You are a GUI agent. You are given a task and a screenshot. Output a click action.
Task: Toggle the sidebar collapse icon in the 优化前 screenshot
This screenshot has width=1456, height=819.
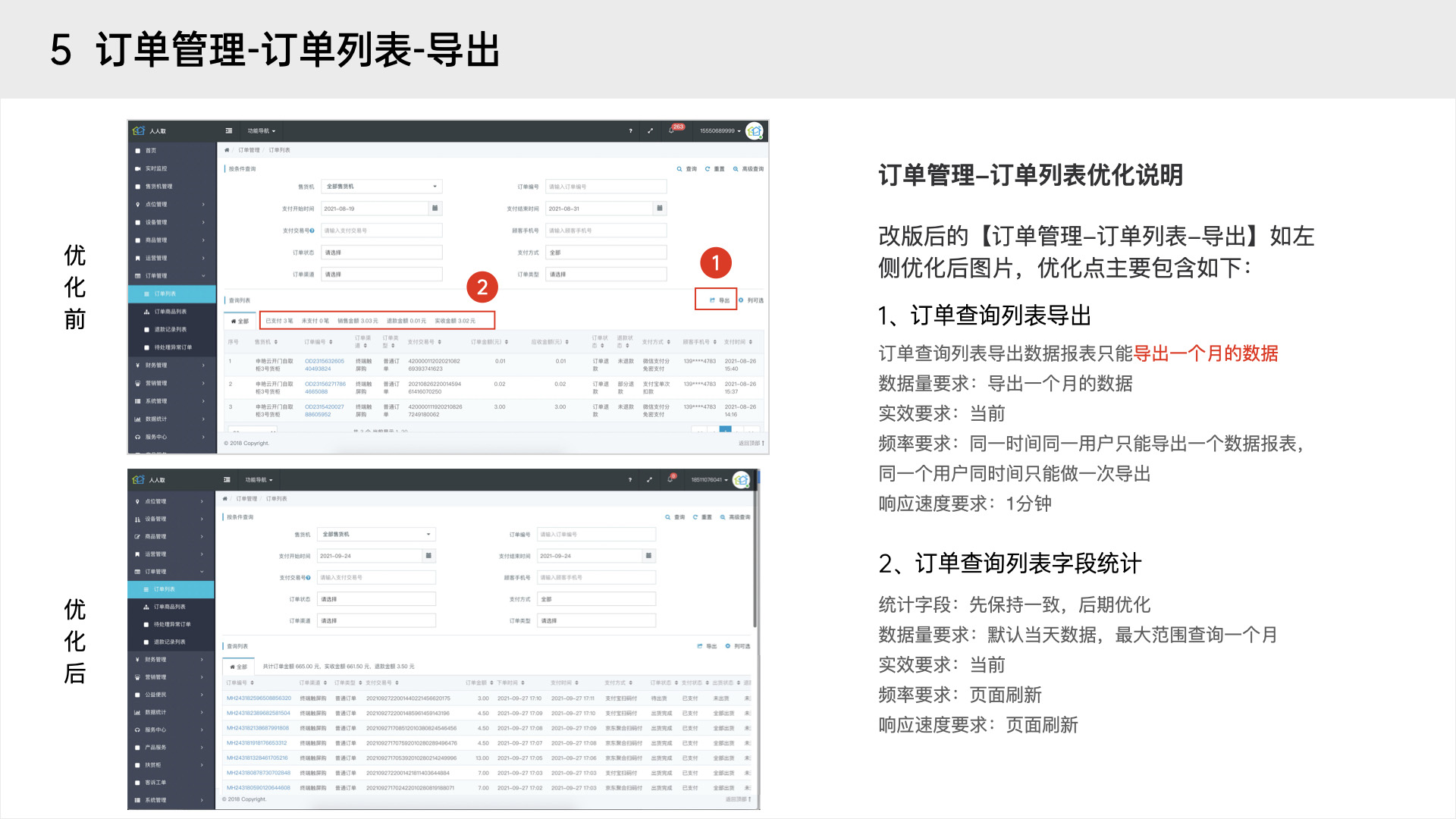click(229, 130)
